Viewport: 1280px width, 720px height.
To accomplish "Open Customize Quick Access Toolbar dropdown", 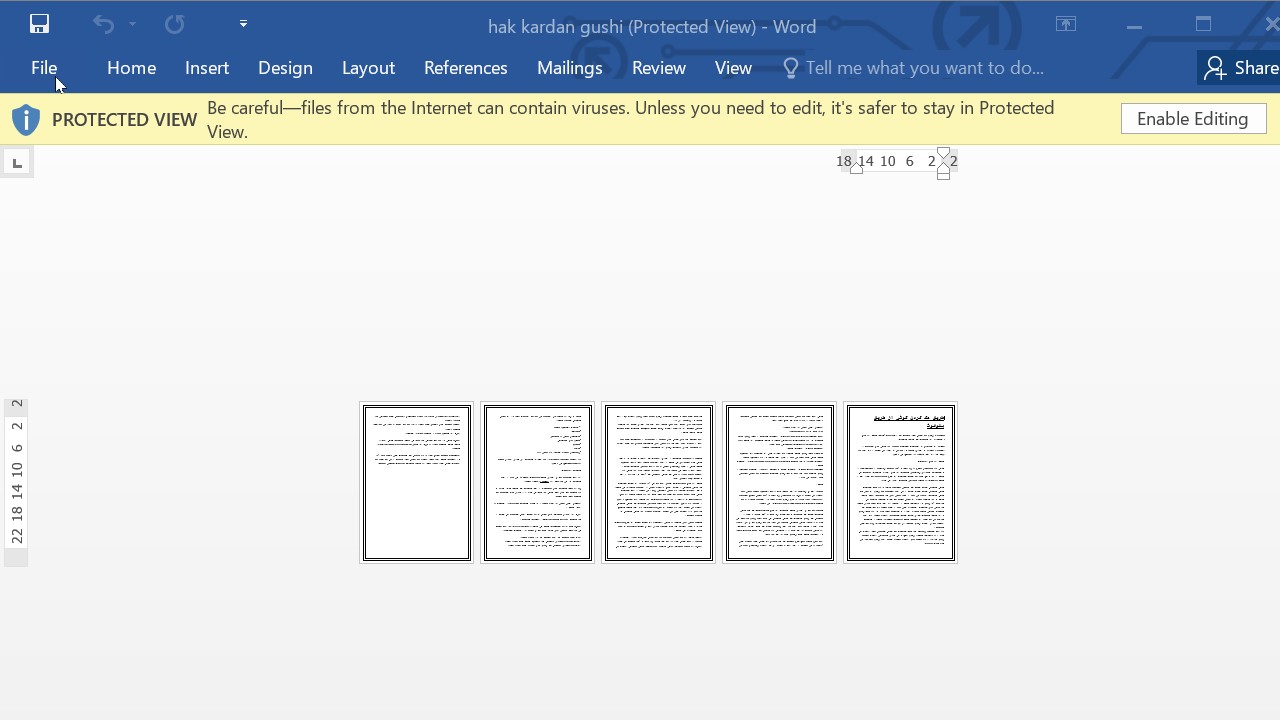I will click(x=243, y=23).
